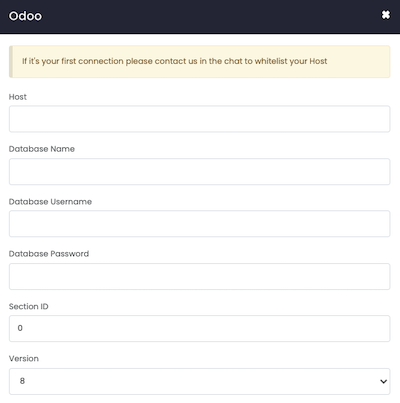Image resolution: width=400 pixels, height=403 pixels.
Task: Select the Database Username text box
Action: (x=199, y=224)
